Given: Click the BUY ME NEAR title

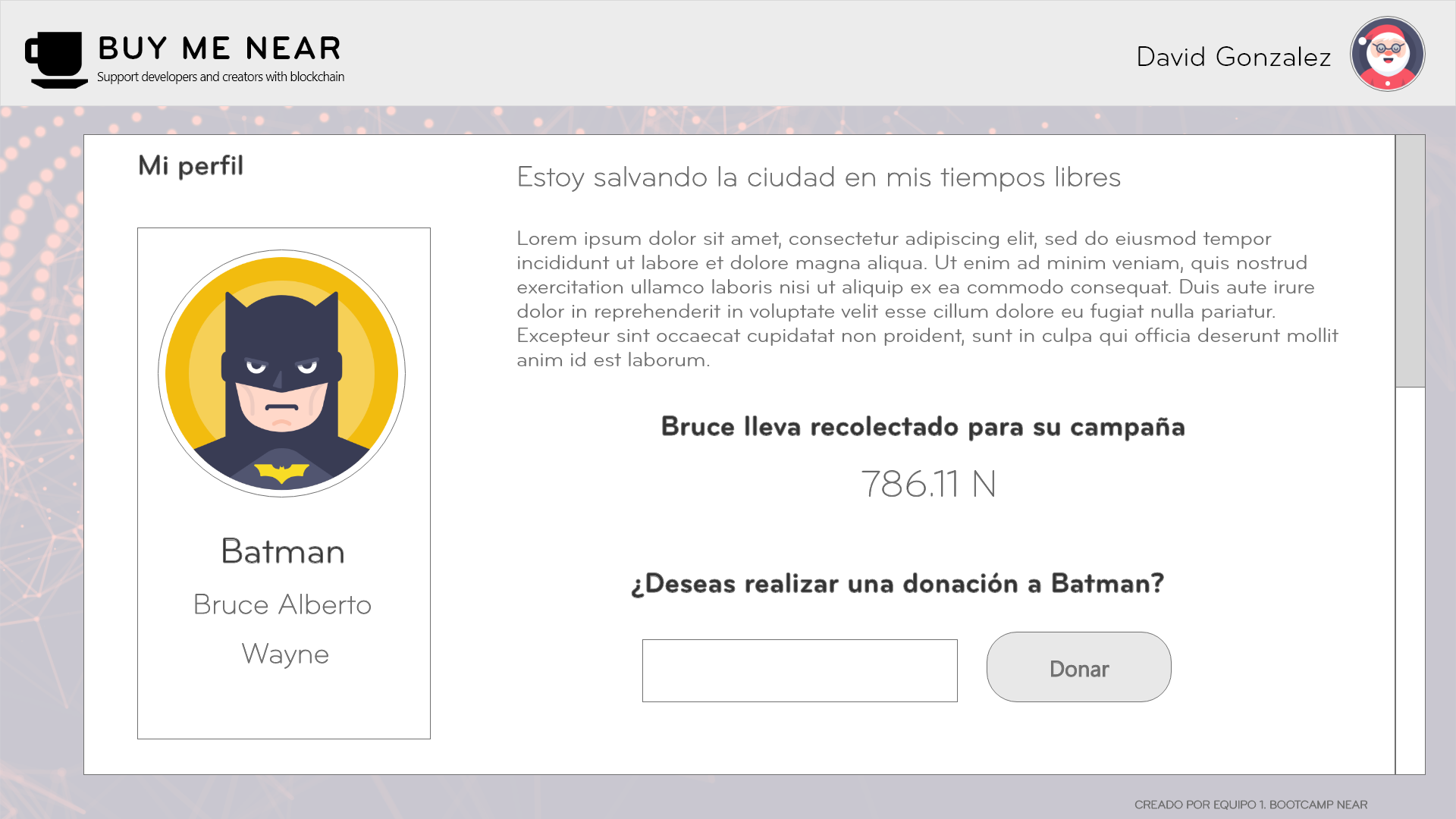Looking at the screenshot, I should click(x=220, y=49).
